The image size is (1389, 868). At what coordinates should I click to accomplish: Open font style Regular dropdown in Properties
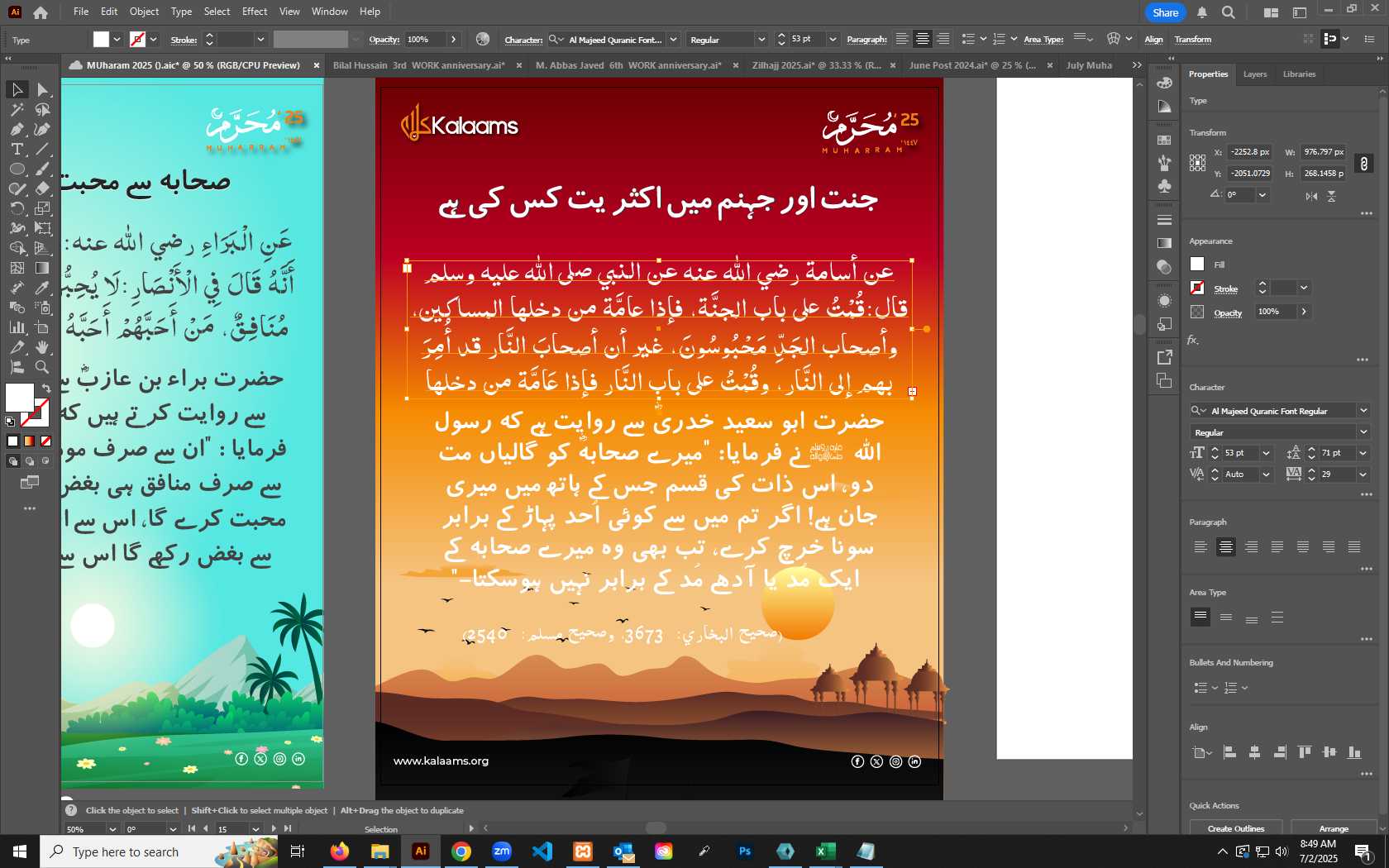point(1363,432)
